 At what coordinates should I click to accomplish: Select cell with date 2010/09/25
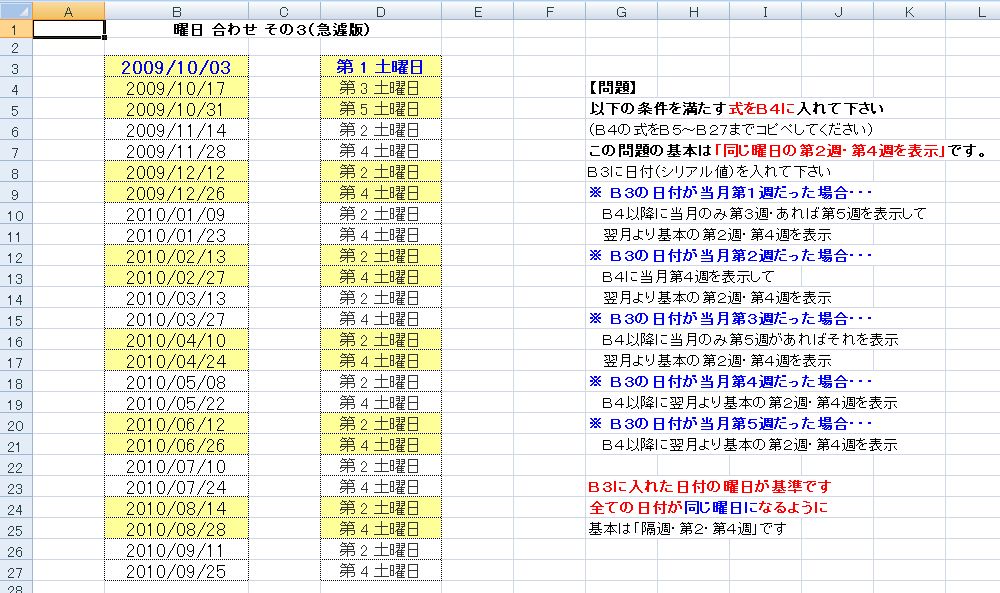pyautogui.click(x=177, y=572)
